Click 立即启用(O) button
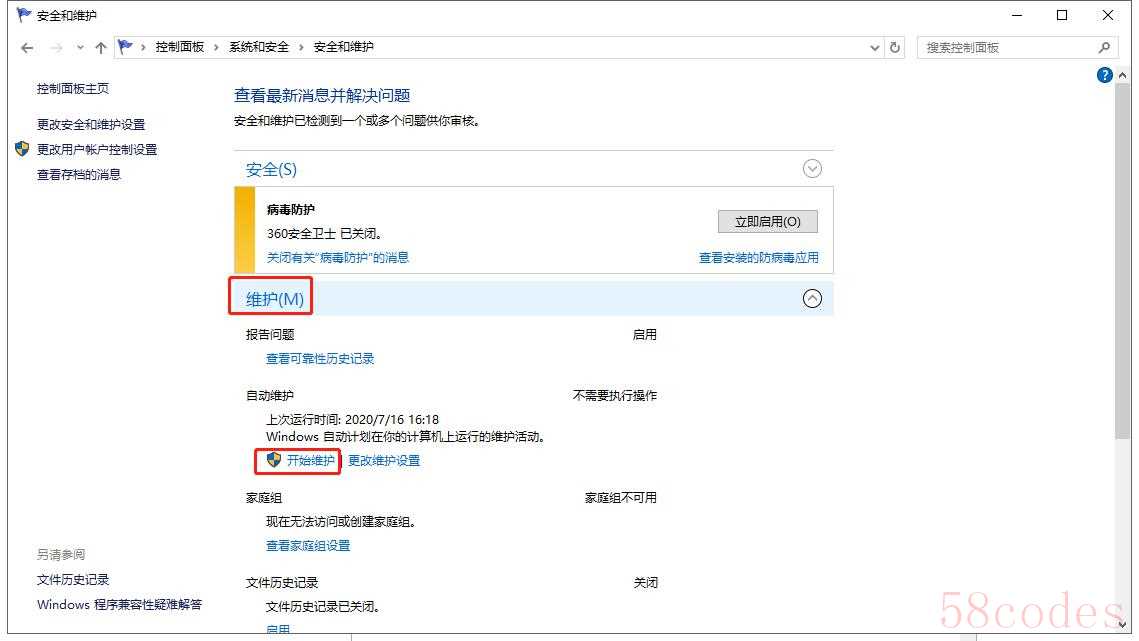This screenshot has height=641, width=1139. 768,222
